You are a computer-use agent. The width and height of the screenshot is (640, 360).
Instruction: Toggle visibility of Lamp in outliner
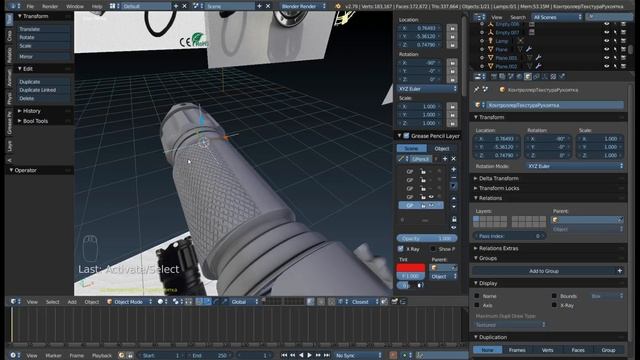click(x=606, y=41)
